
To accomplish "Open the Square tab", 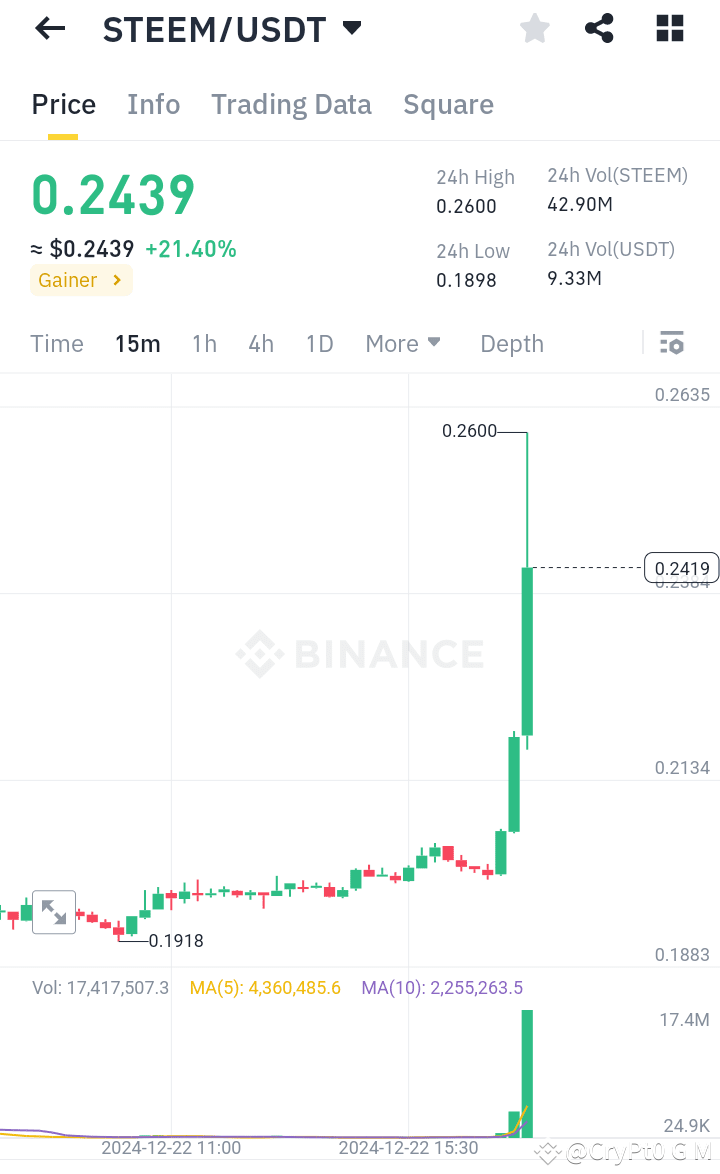I will tap(448, 104).
